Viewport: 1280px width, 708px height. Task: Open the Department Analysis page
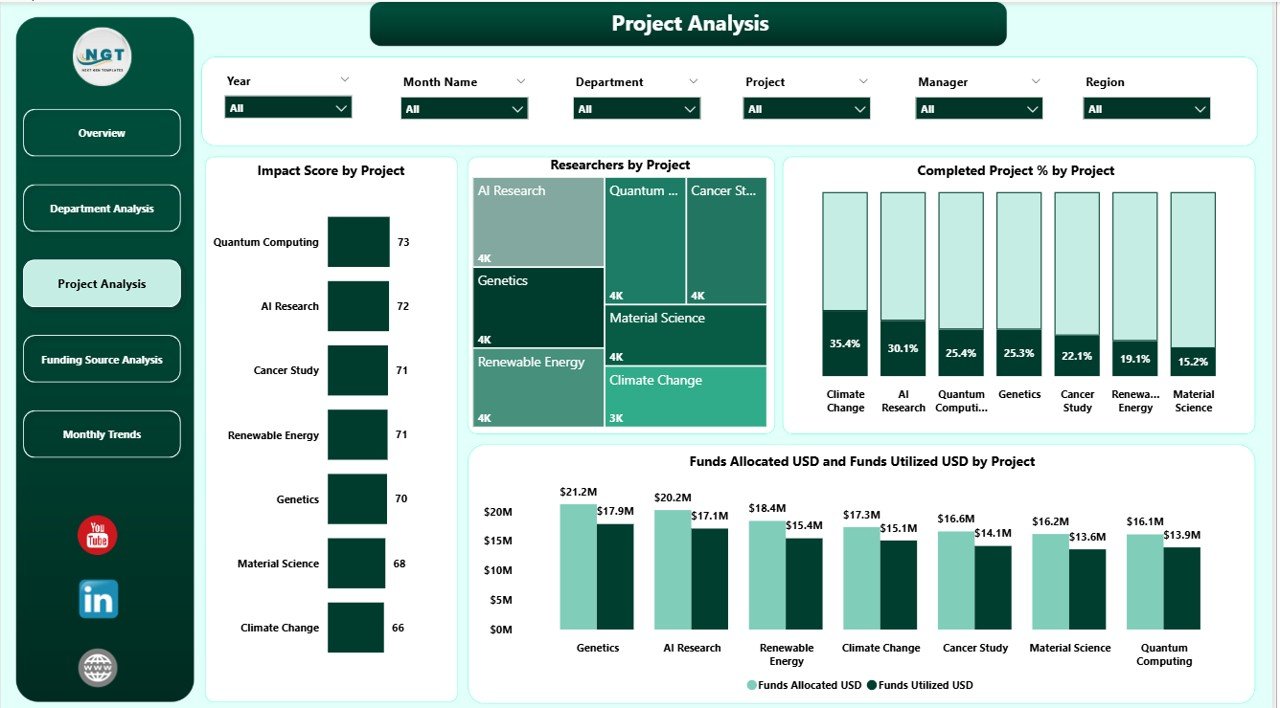click(x=101, y=208)
